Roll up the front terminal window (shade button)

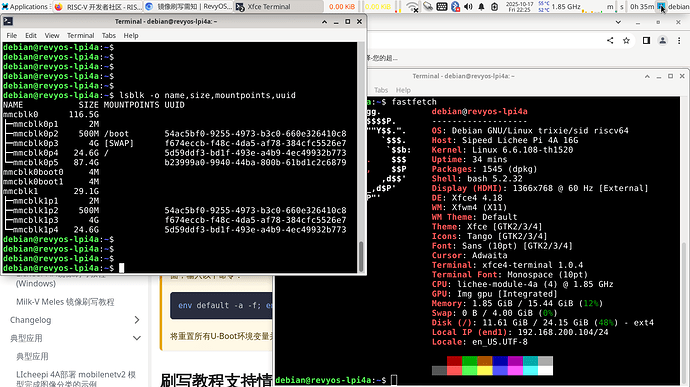pos(324,21)
